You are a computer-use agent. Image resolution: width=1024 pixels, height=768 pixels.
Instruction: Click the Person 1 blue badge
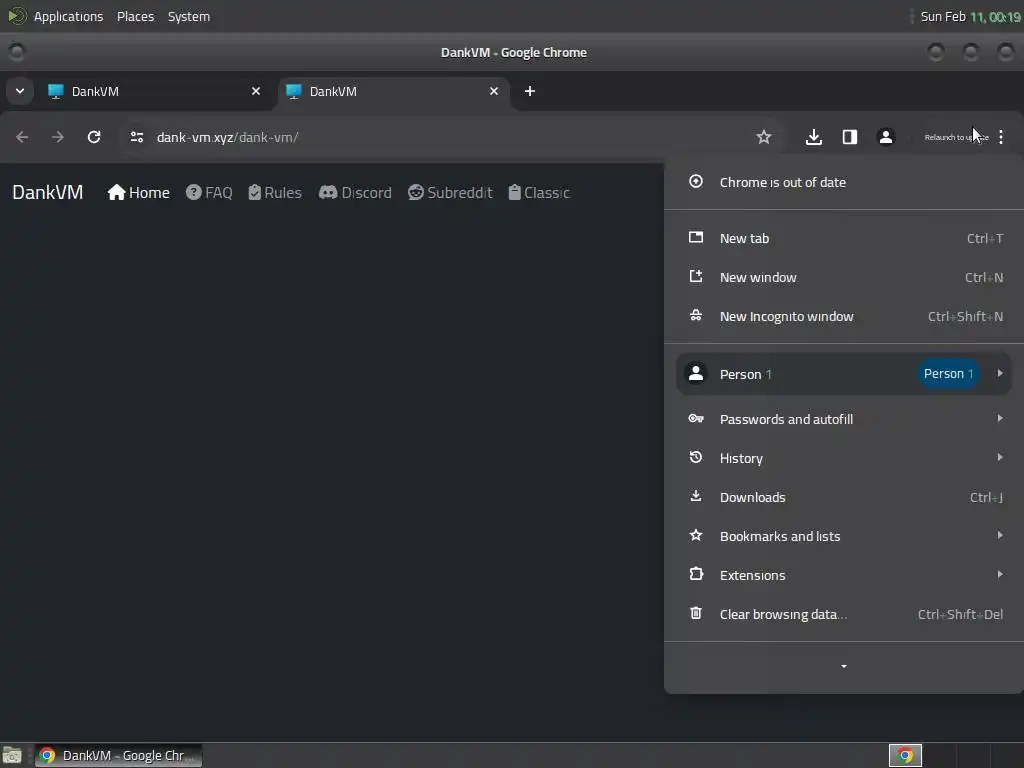pyautogui.click(x=948, y=374)
